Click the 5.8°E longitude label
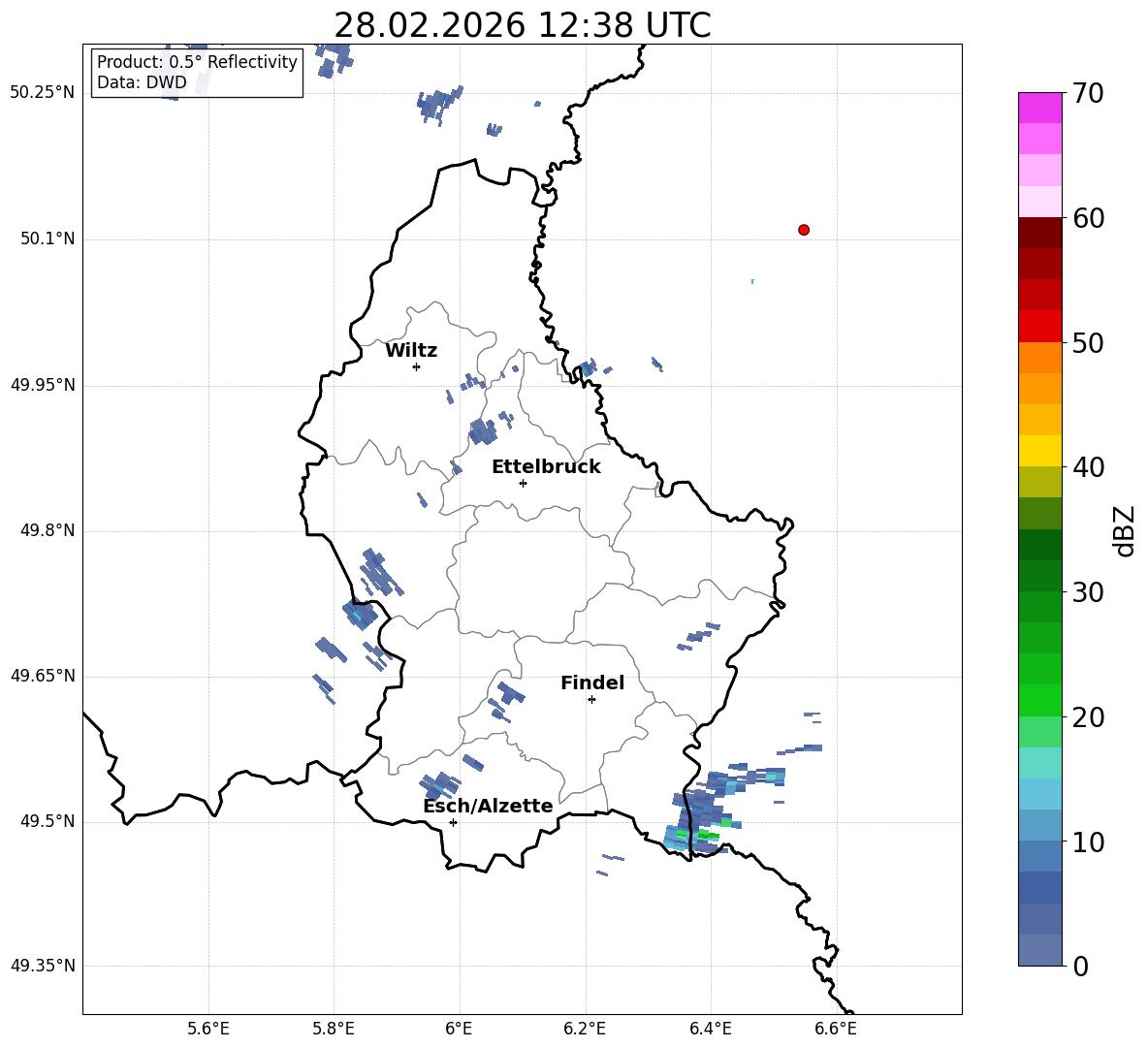This screenshot has height=1048, width=1148. 334,1029
